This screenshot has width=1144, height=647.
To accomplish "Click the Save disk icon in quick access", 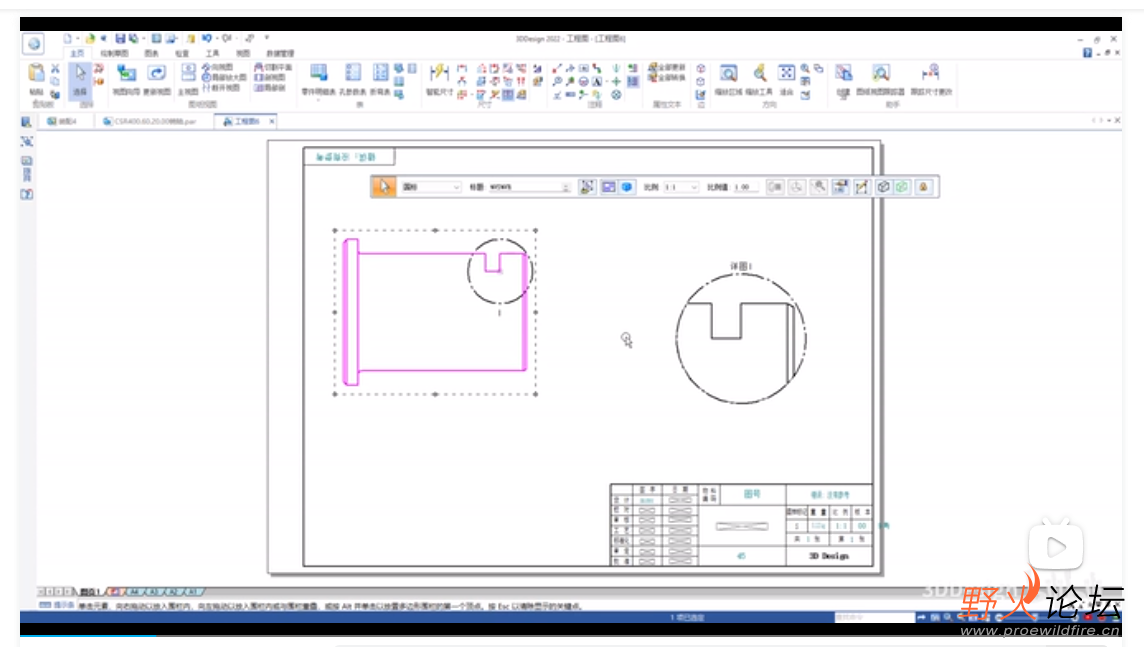I will [x=120, y=39].
